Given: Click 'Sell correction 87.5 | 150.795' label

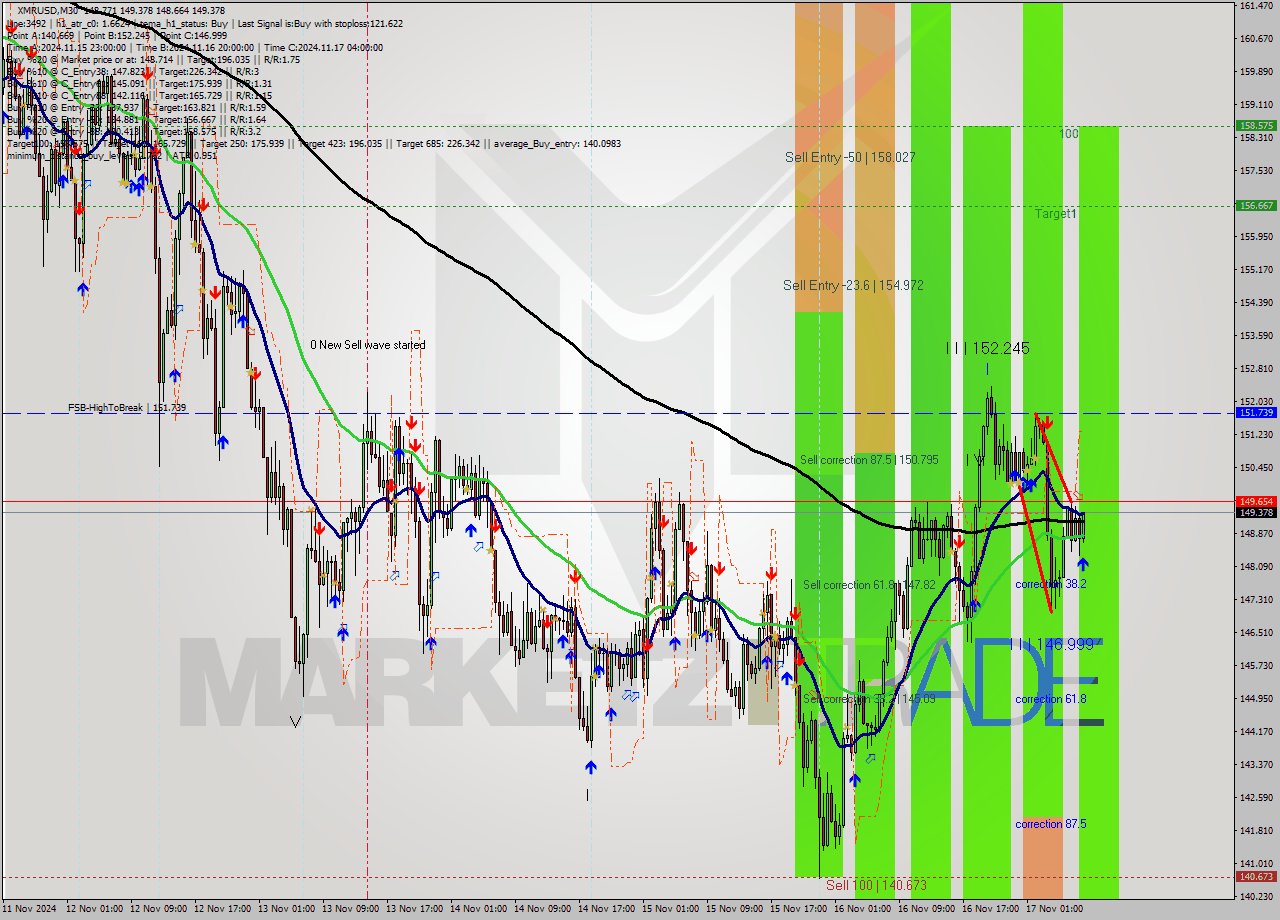Looking at the screenshot, I should coord(869,460).
